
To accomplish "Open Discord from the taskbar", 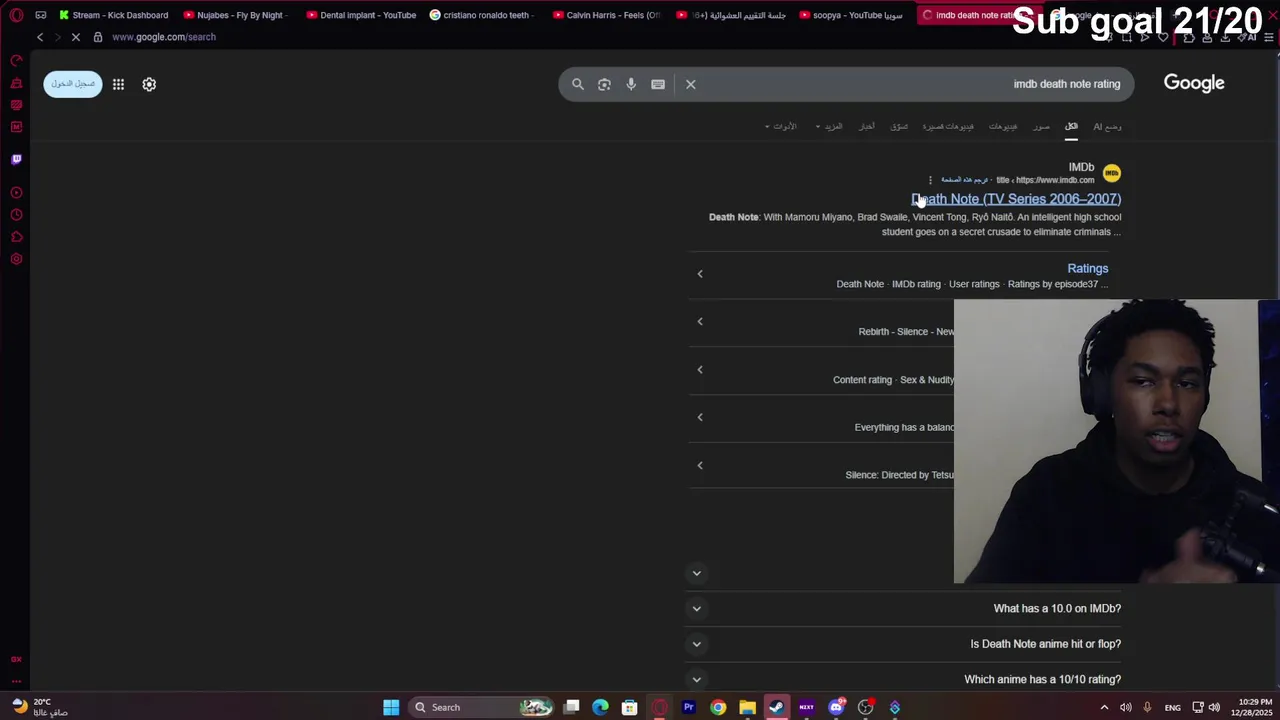I will click(836, 707).
